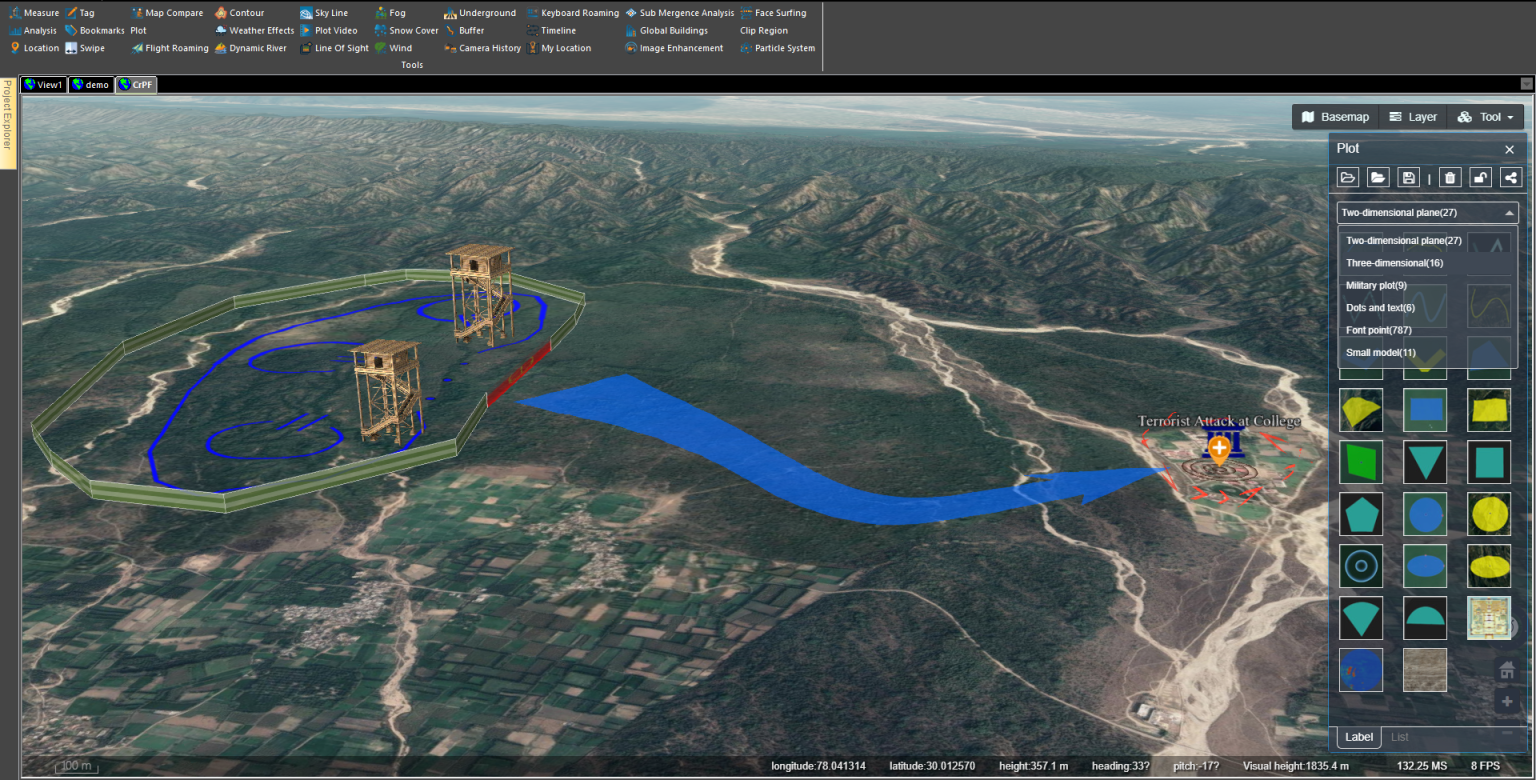
Task: Select the Measure tool
Action: [x=36, y=12]
